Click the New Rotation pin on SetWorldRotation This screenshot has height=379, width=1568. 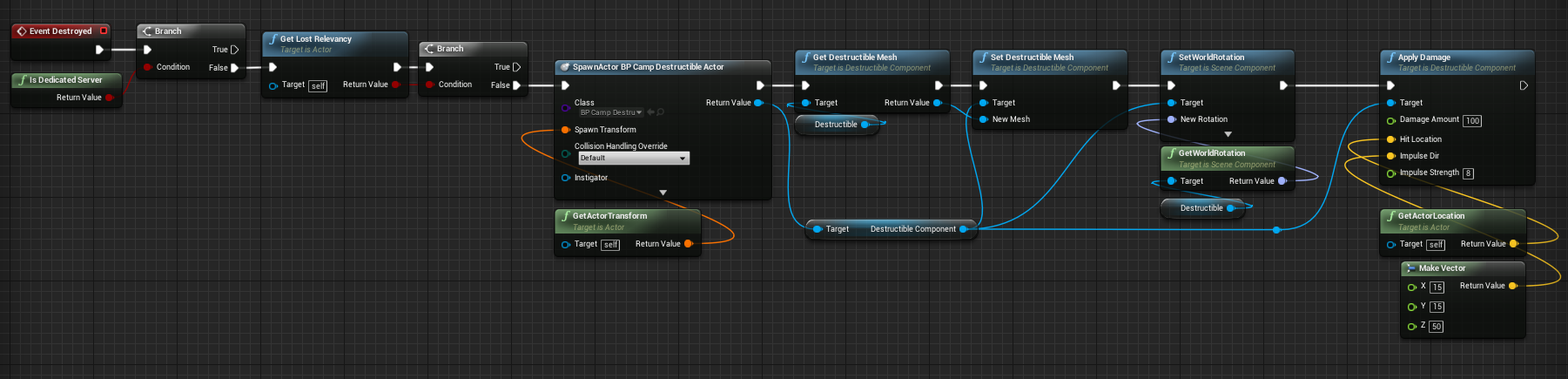pos(1171,119)
